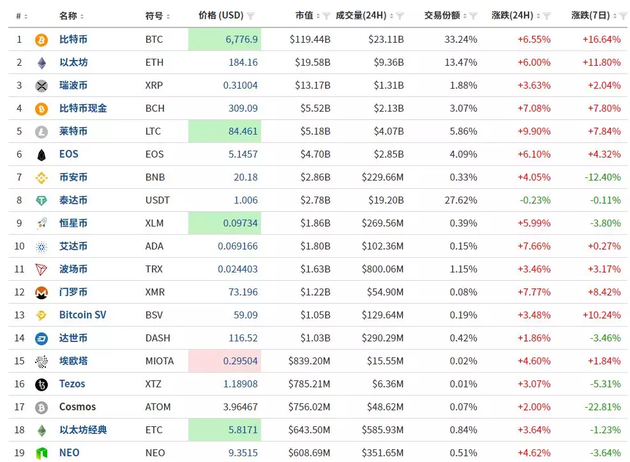The height and width of the screenshot is (462, 630).
Task: Click the trade share 33.24%
Action: click(461, 39)
